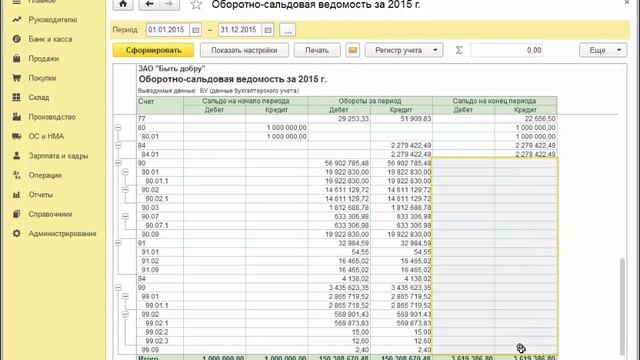Collapse subaccount 99.02 group
Image resolution: width=640 pixels, height=360 pixels.
pos(125,314)
